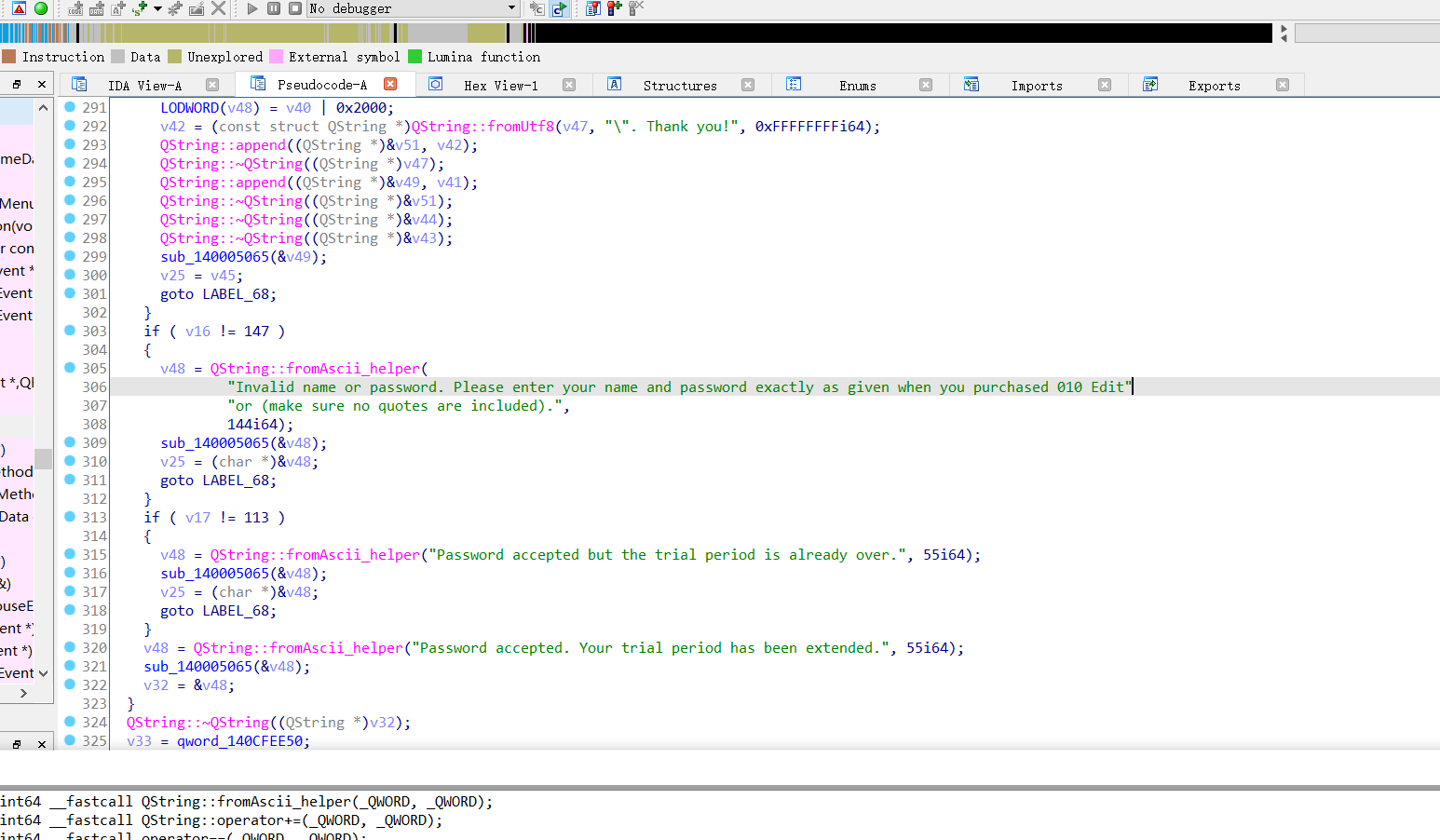Click the breakpoint list toolbar icon
1440x840 pixels.
tap(593, 8)
